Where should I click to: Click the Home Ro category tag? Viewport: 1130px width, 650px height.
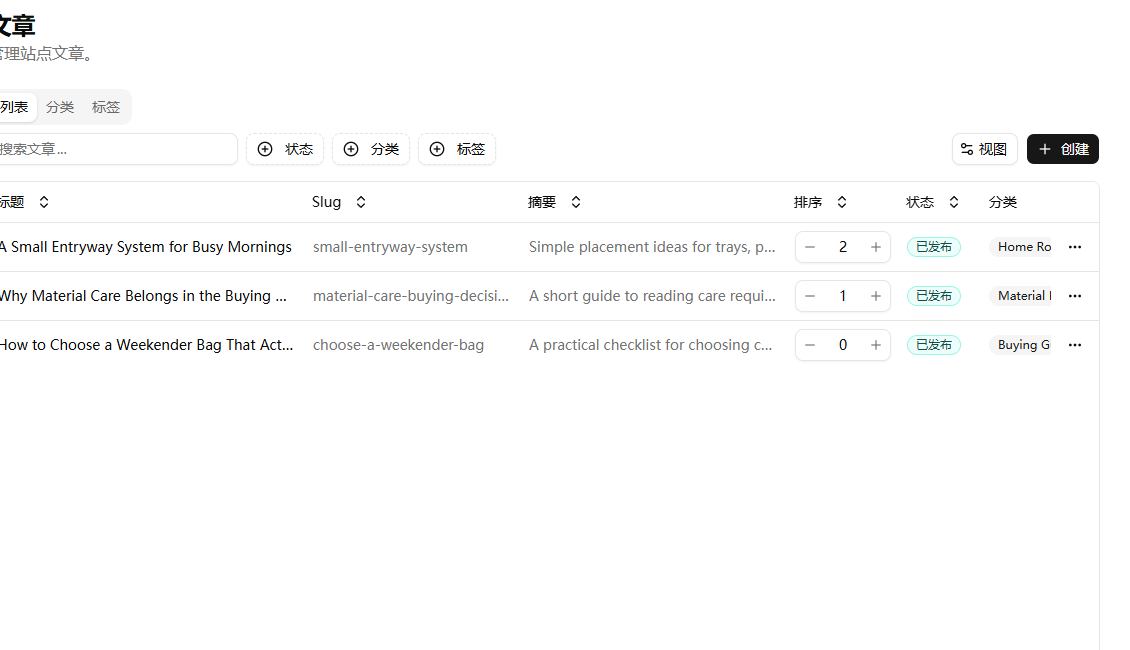point(1020,247)
